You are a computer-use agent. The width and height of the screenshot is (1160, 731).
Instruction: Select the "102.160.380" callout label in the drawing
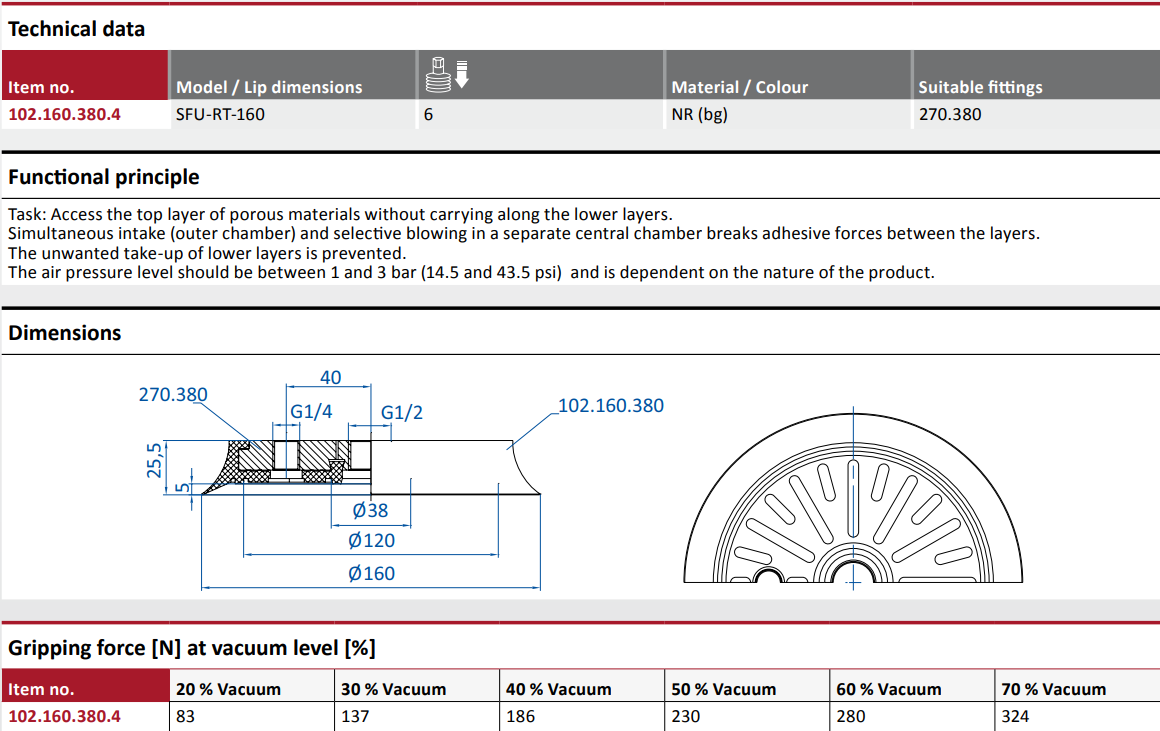(x=610, y=405)
